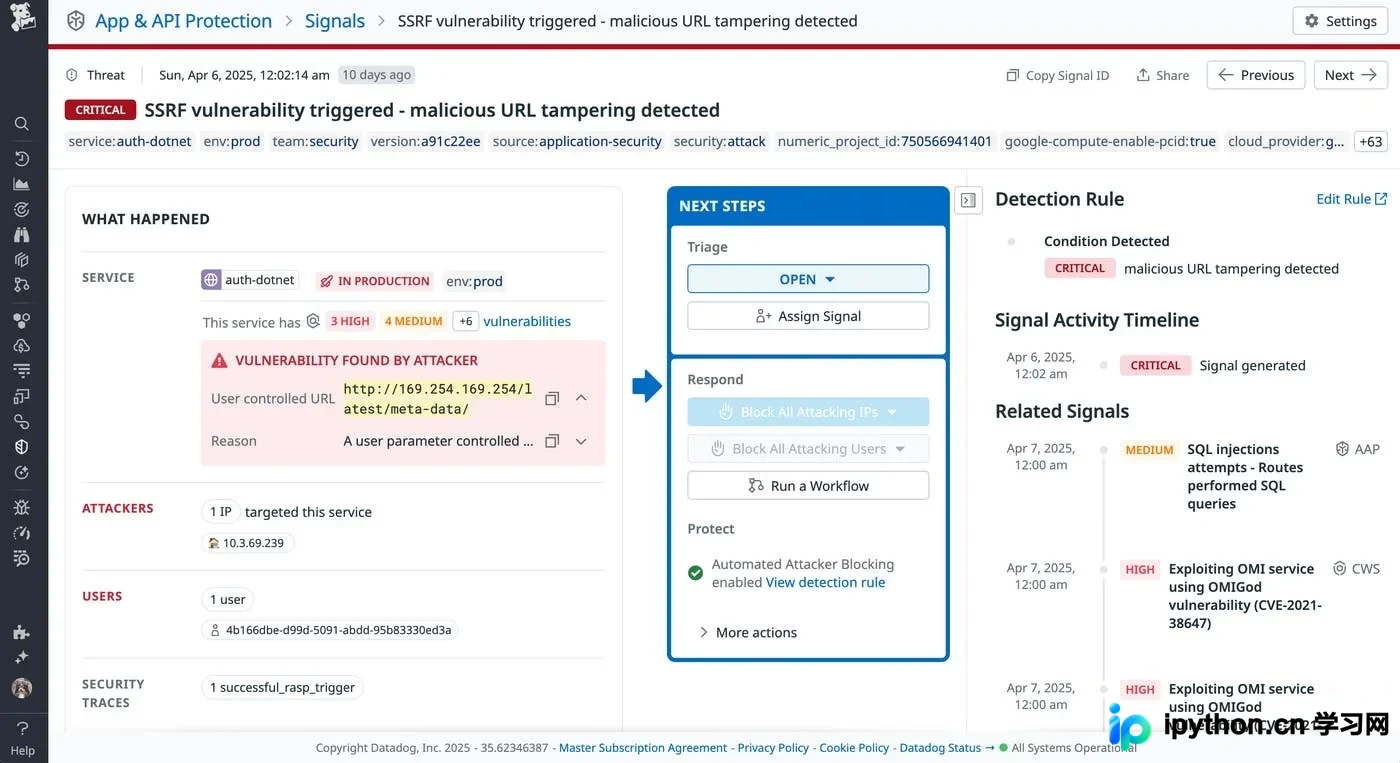Screen dimensions: 1400x763
Task: Open App & API Protection breadcrumb
Action: click(183, 21)
